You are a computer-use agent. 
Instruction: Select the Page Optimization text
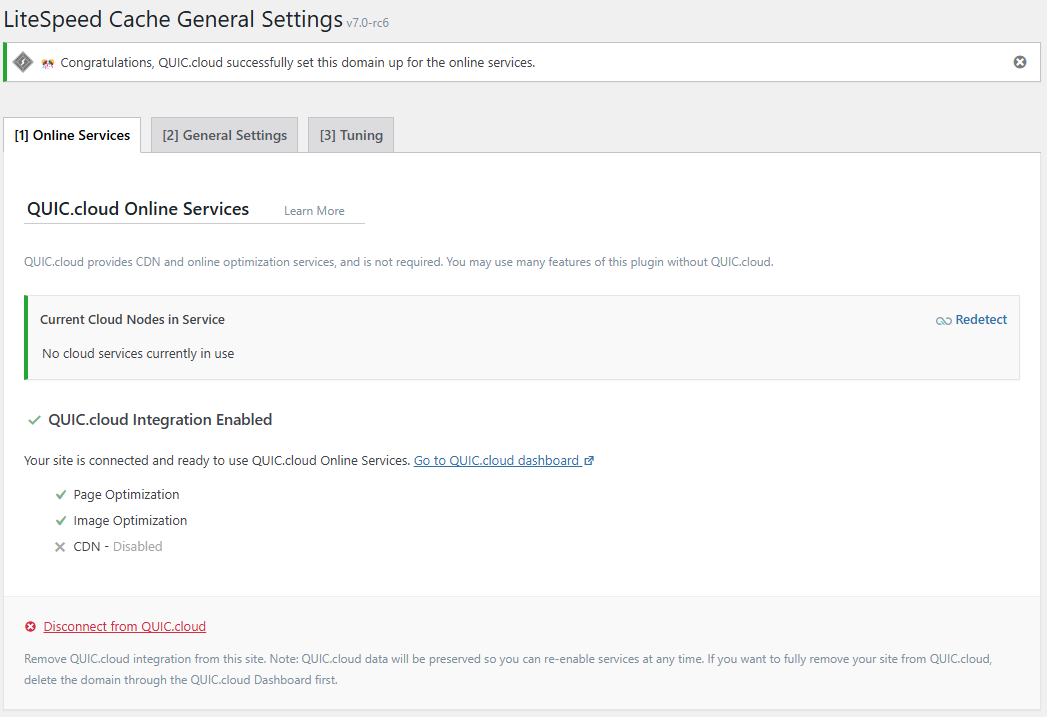[x=126, y=495]
